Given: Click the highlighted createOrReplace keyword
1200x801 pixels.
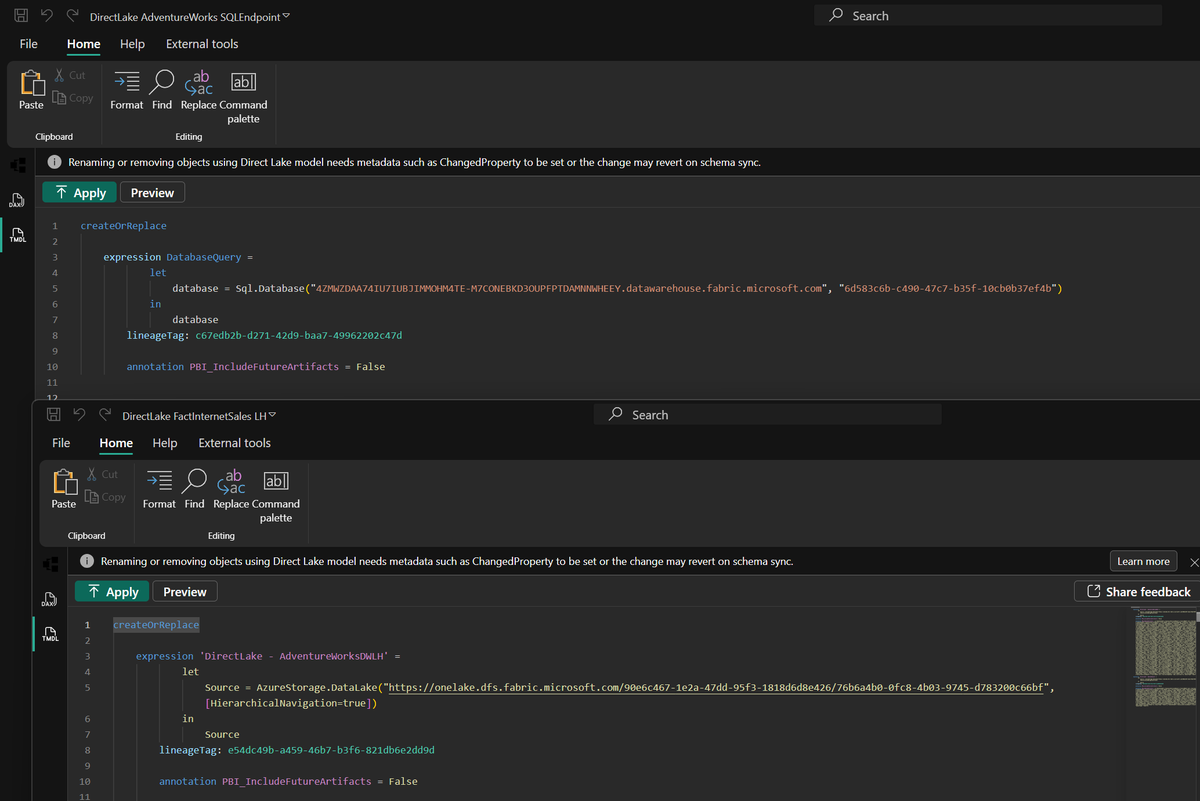Looking at the screenshot, I should [156, 625].
